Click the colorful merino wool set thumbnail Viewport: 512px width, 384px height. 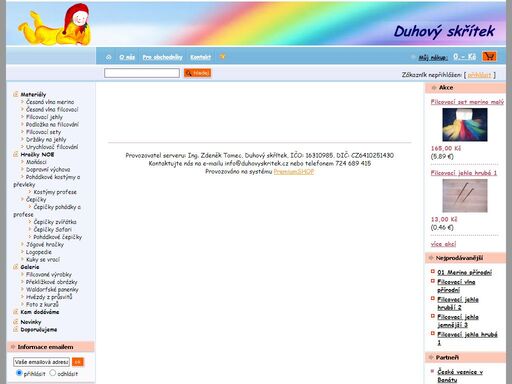pyautogui.click(x=465, y=125)
